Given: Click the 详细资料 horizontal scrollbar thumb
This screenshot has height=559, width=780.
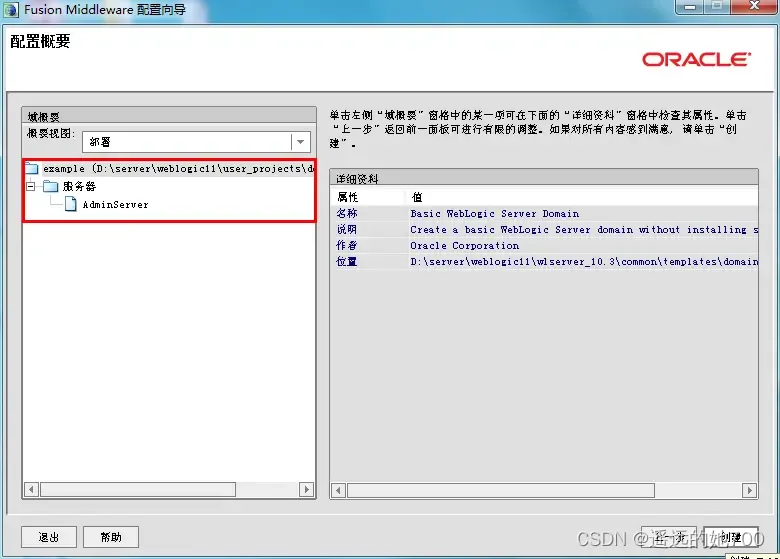Looking at the screenshot, I should coord(501,491).
